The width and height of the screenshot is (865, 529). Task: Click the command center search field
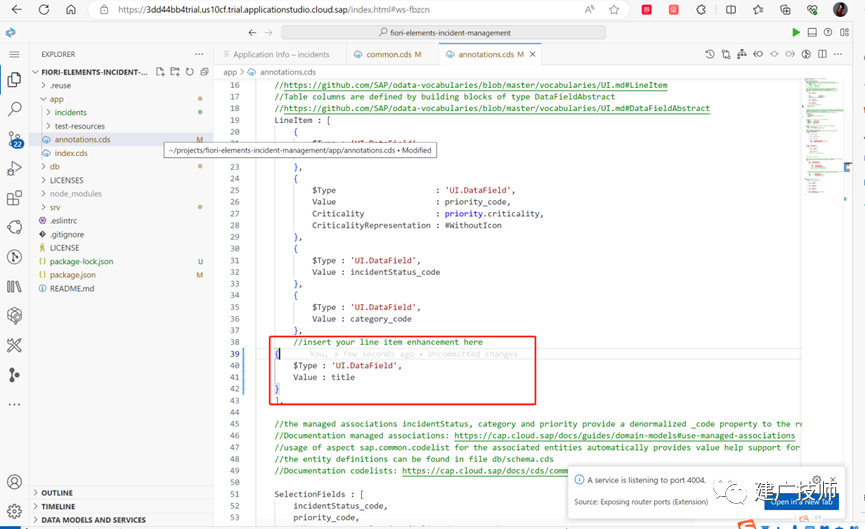click(444, 33)
